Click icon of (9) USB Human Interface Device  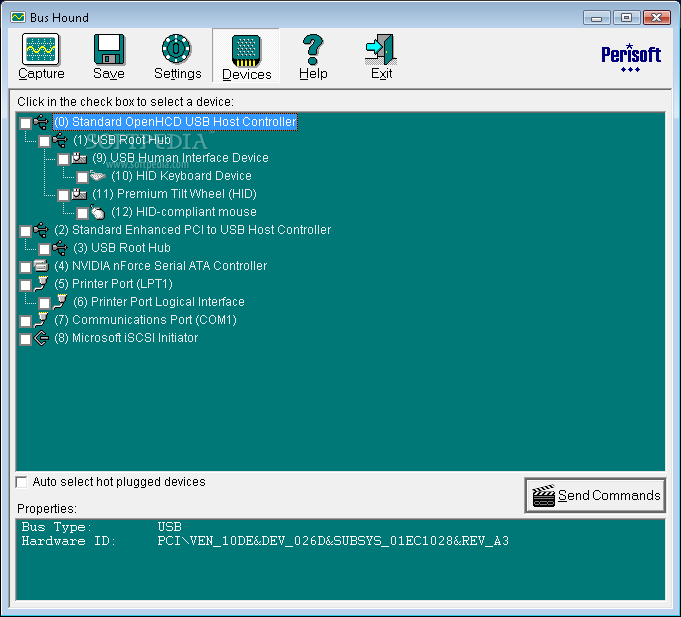click(x=79, y=158)
